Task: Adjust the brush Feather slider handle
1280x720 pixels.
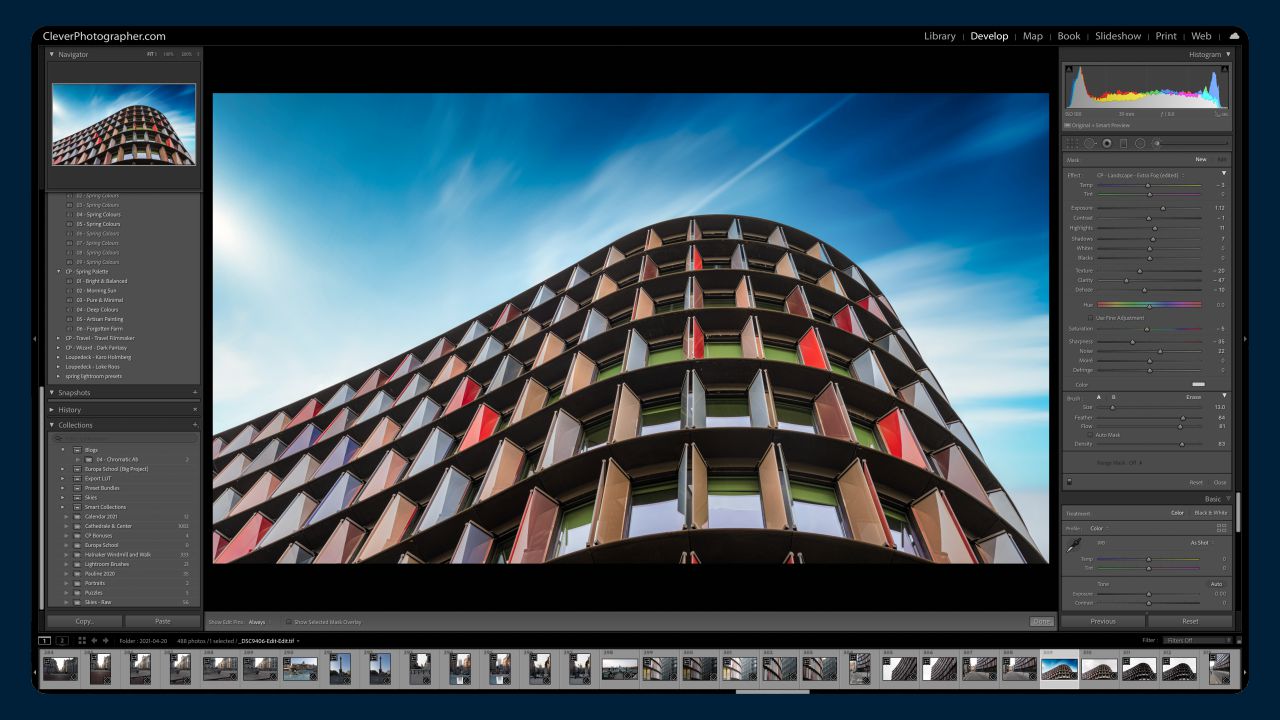Action: [1182, 417]
